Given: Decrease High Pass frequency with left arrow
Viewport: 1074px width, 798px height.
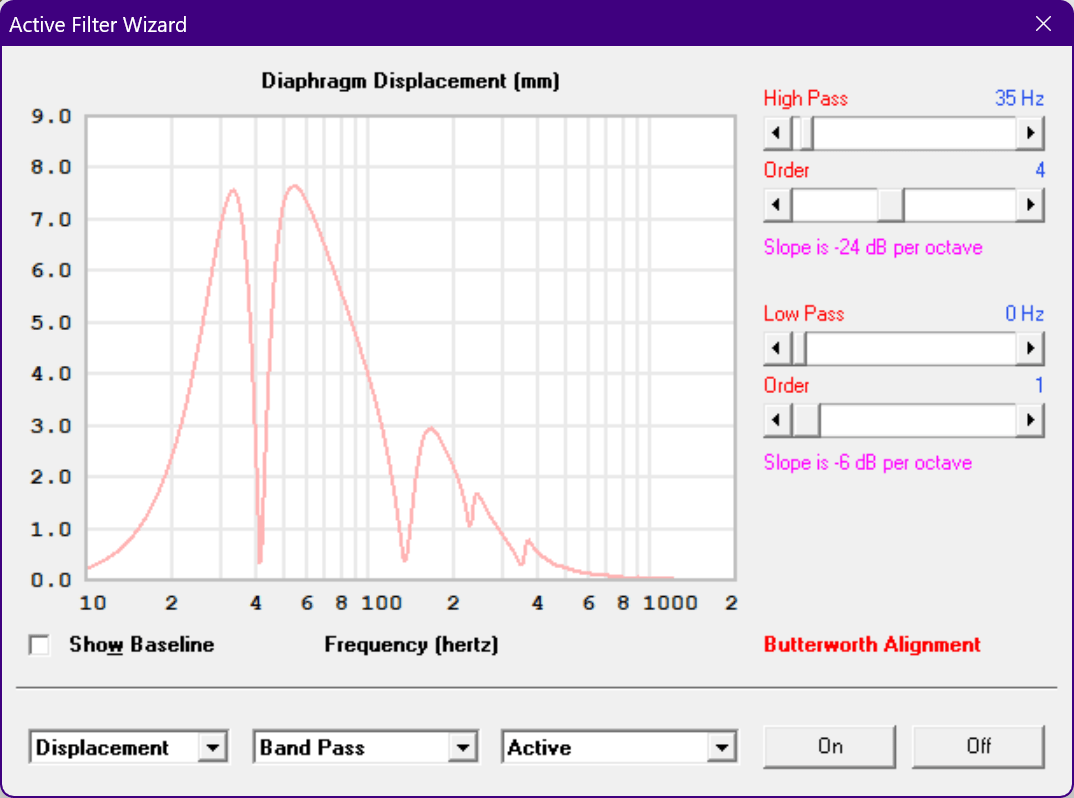Looking at the screenshot, I should (x=777, y=133).
